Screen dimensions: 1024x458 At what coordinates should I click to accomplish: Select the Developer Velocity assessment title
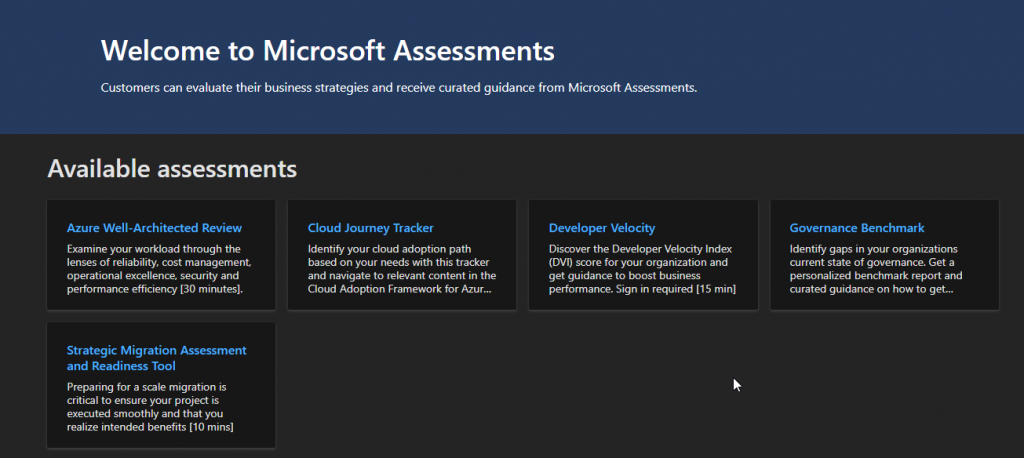pos(602,228)
